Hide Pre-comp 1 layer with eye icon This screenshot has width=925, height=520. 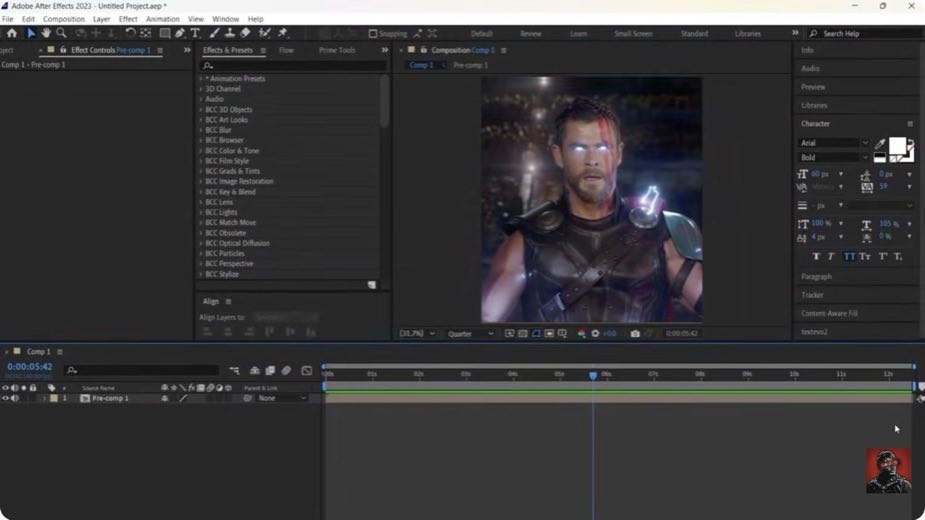tap(5, 398)
